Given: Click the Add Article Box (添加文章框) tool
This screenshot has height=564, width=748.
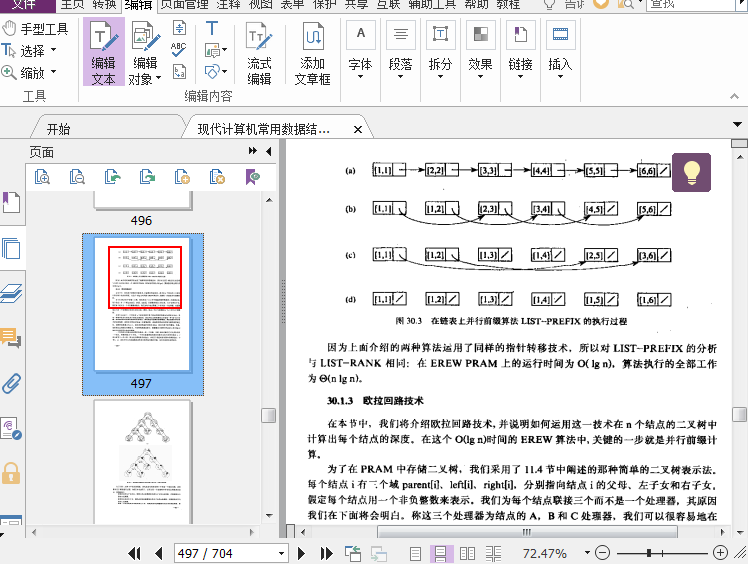Looking at the screenshot, I should point(312,52).
